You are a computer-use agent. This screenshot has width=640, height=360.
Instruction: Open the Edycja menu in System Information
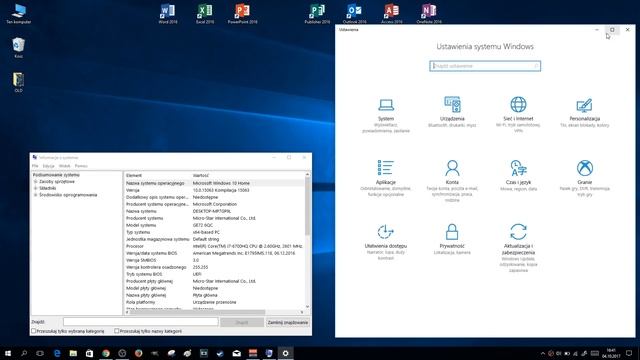point(49,166)
